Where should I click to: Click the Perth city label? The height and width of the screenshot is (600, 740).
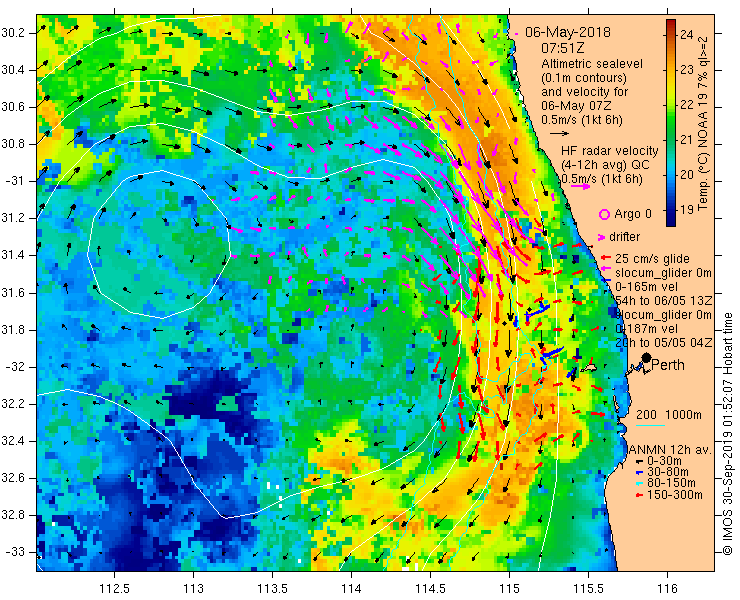click(668, 365)
